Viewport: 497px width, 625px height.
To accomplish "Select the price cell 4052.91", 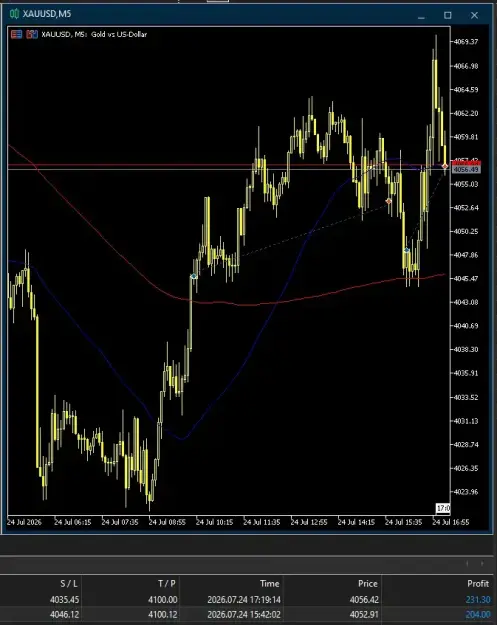I will click(x=363, y=615).
